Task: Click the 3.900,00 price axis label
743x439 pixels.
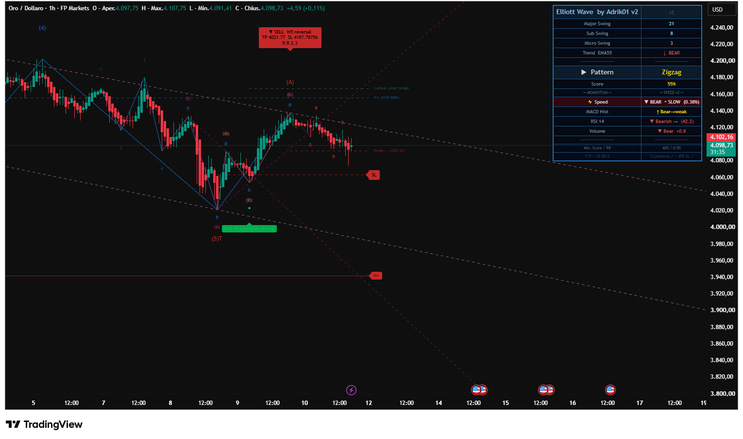Action: [x=722, y=310]
